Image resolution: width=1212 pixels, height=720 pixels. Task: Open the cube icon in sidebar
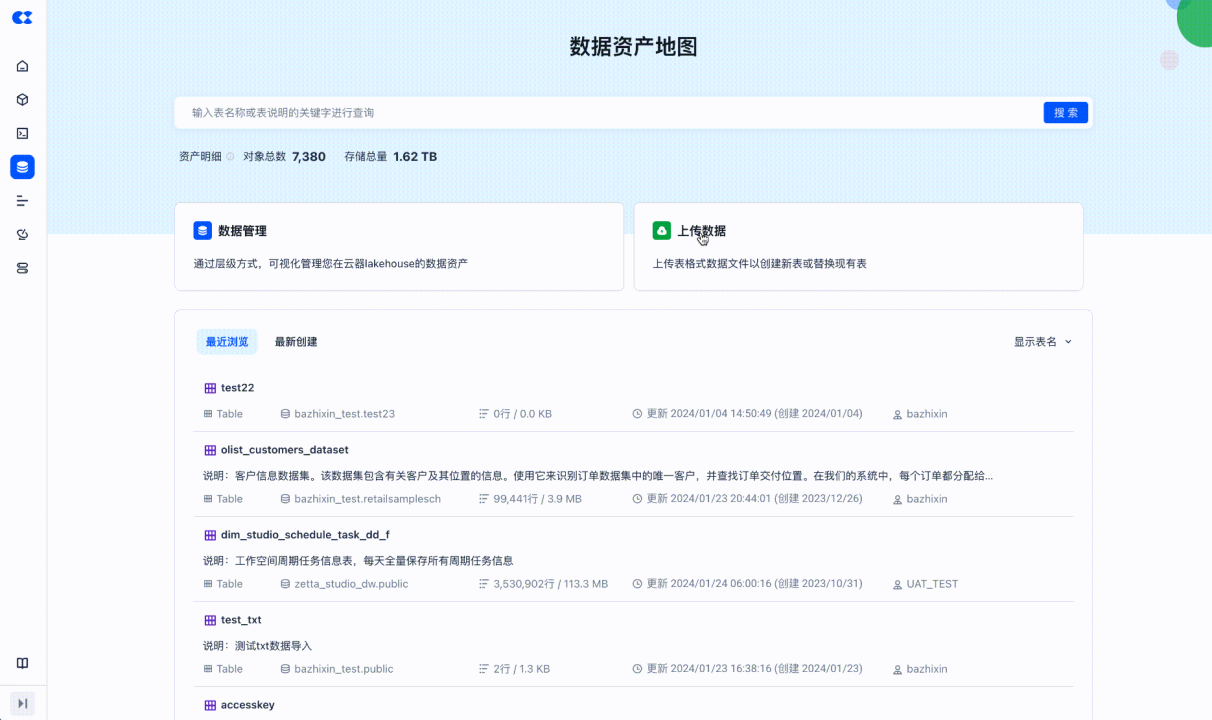(x=22, y=100)
